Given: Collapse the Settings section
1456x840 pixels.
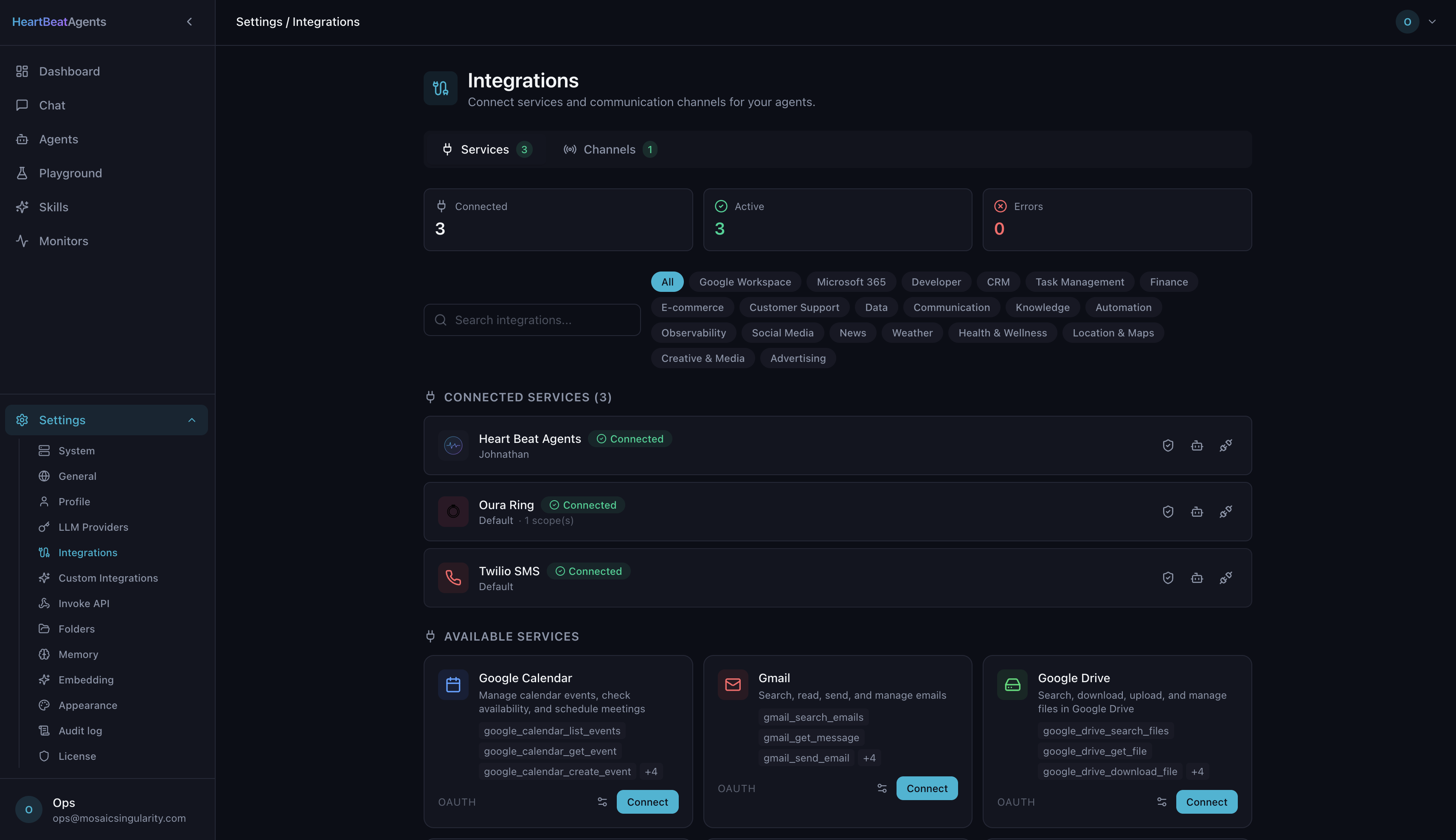Looking at the screenshot, I should pyautogui.click(x=107, y=420).
